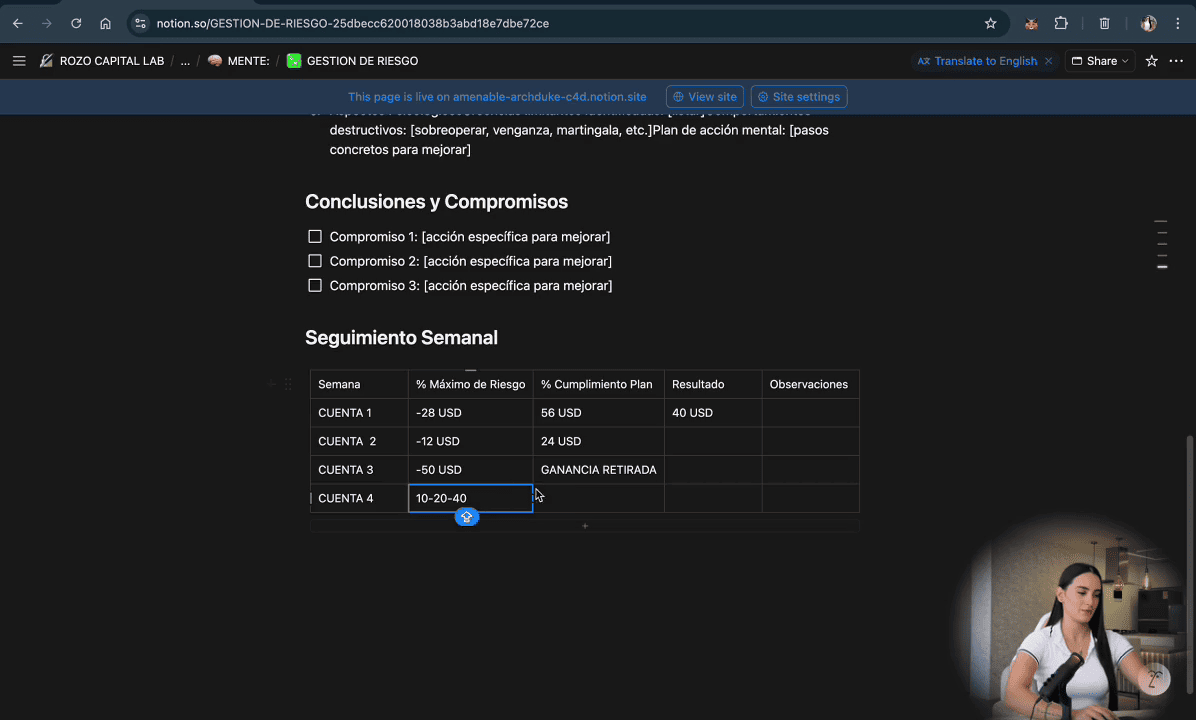Click the blue handle below the selected cell
The image size is (1196, 720).
(466, 517)
